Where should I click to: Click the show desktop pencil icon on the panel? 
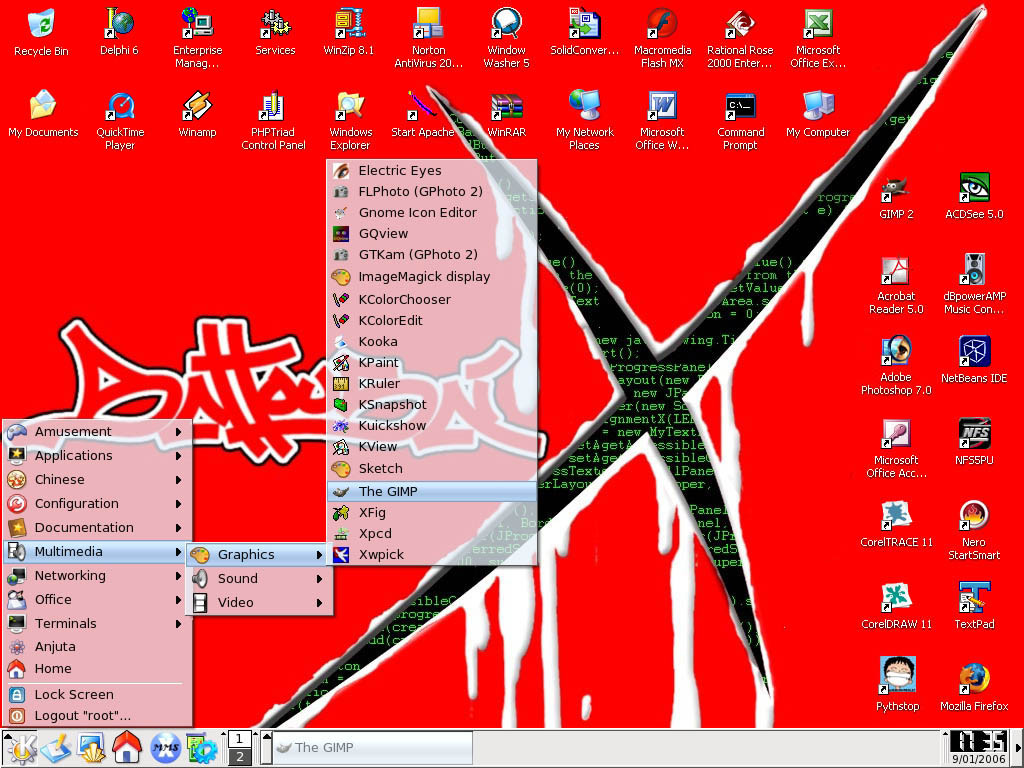[56, 748]
